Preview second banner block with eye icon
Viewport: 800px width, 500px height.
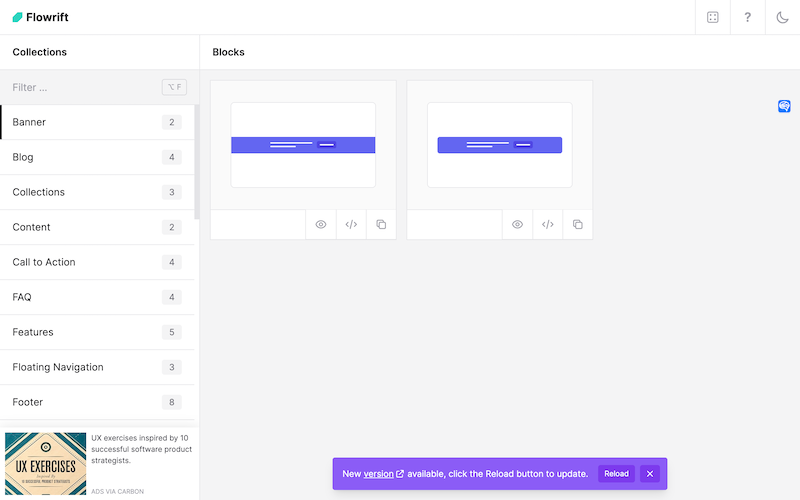(x=517, y=225)
